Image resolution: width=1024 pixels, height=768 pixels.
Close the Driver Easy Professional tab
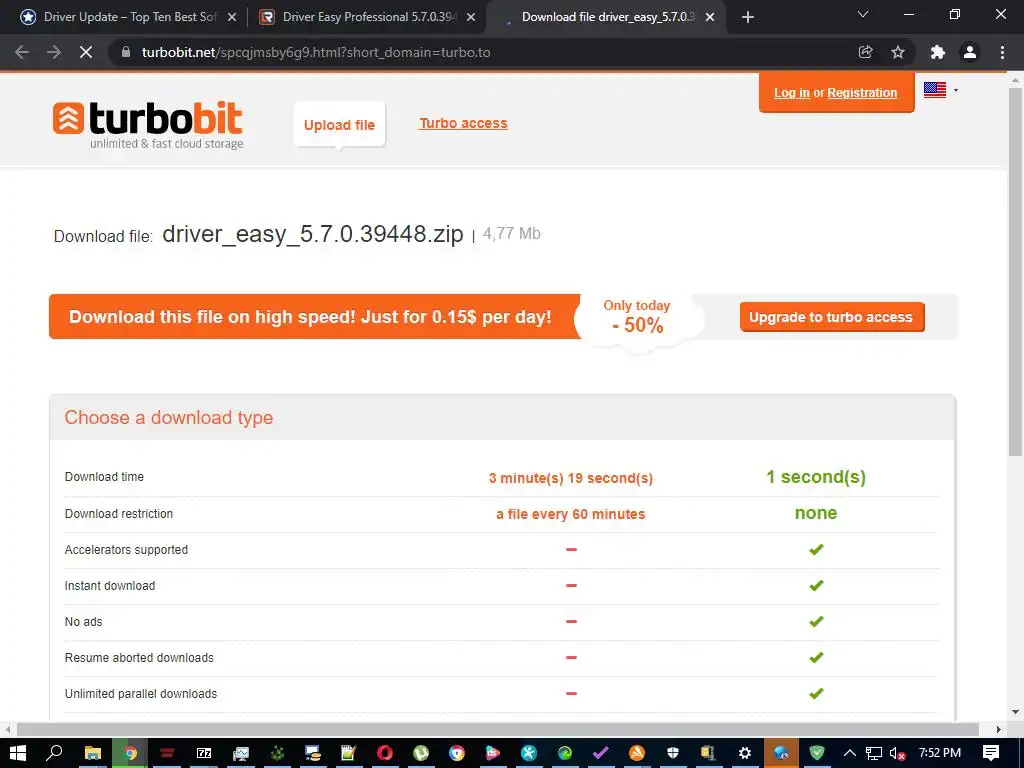coord(471,17)
